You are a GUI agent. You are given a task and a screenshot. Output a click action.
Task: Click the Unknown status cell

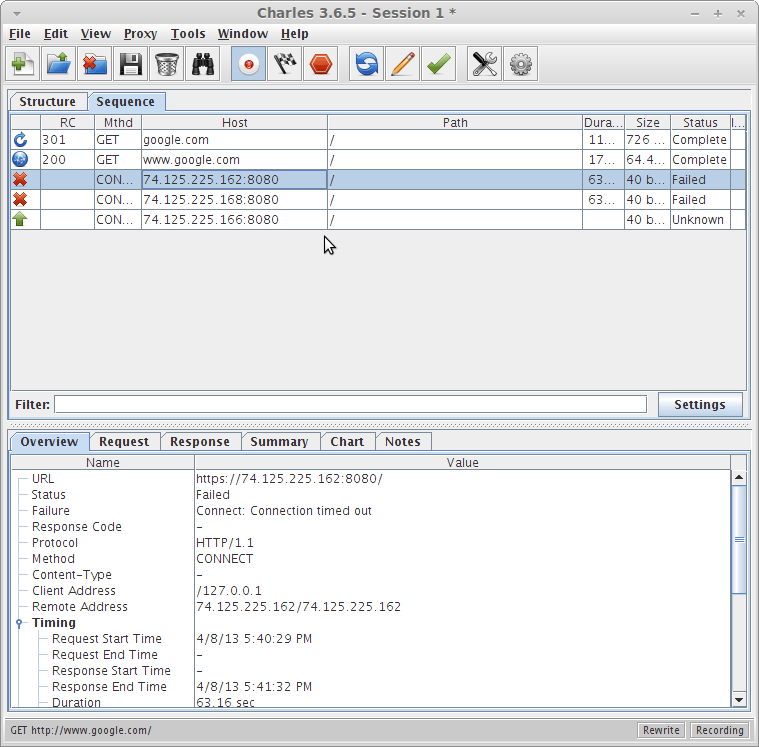700,219
